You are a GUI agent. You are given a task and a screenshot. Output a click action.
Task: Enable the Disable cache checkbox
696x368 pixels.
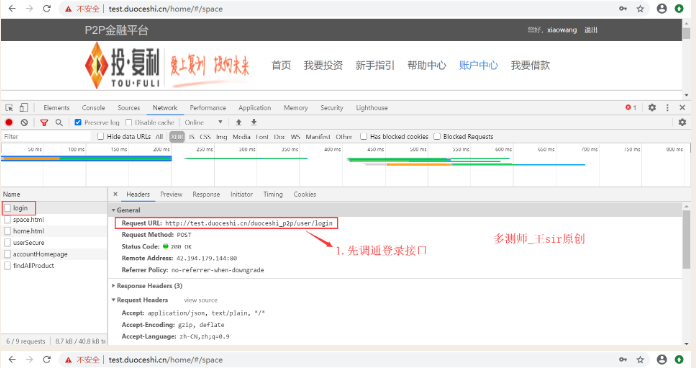129,122
